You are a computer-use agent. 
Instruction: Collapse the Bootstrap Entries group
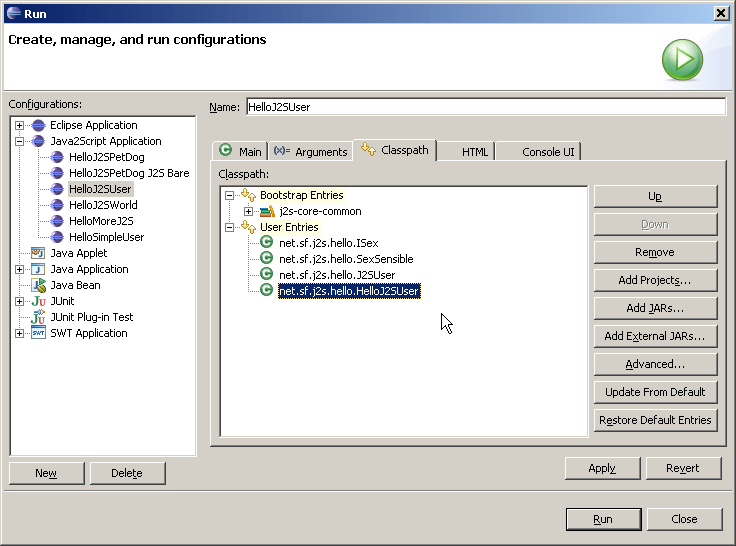coord(230,195)
